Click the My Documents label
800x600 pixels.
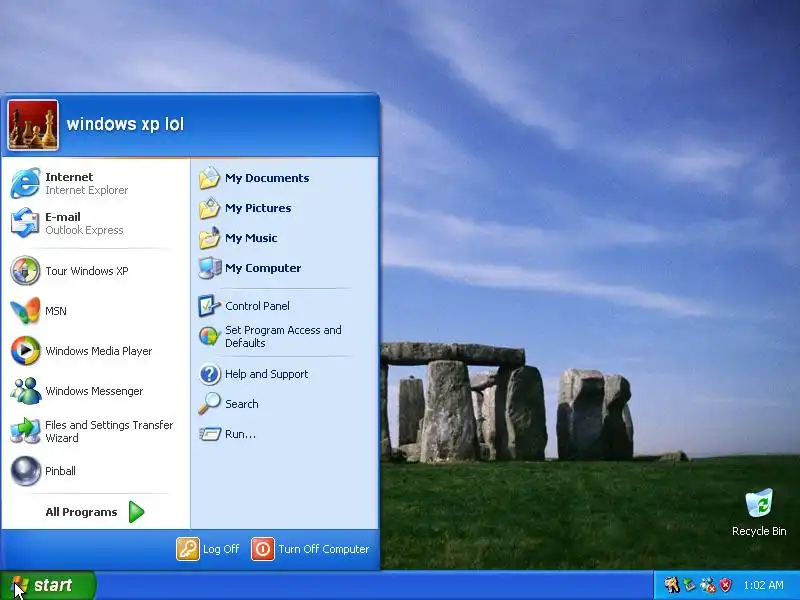[x=267, y=178]
